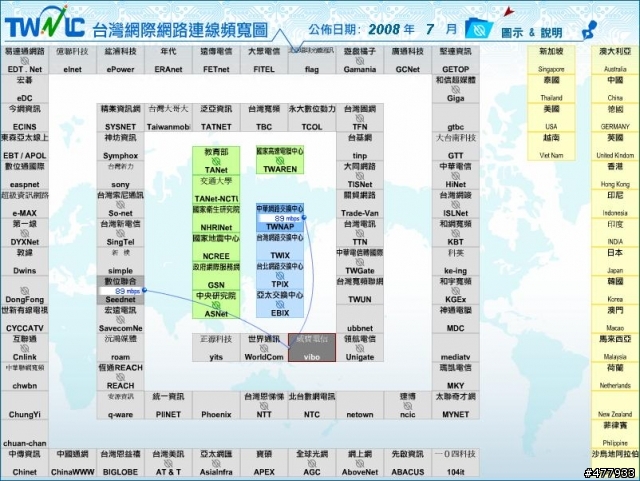The height and width of the screenshot is (481, 640).
Task: Click the SingTel node
Action: click(120, 232)
